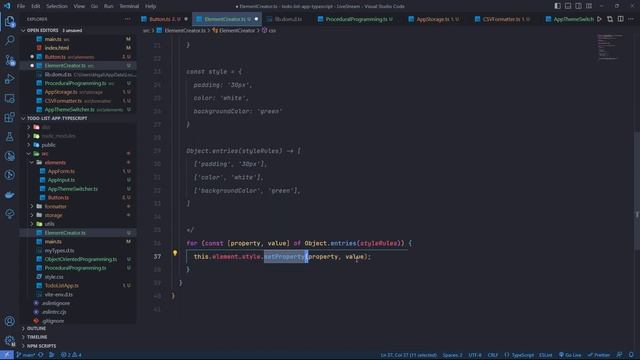
Task: Expand the formatter folder
Action: coord(56,207)
